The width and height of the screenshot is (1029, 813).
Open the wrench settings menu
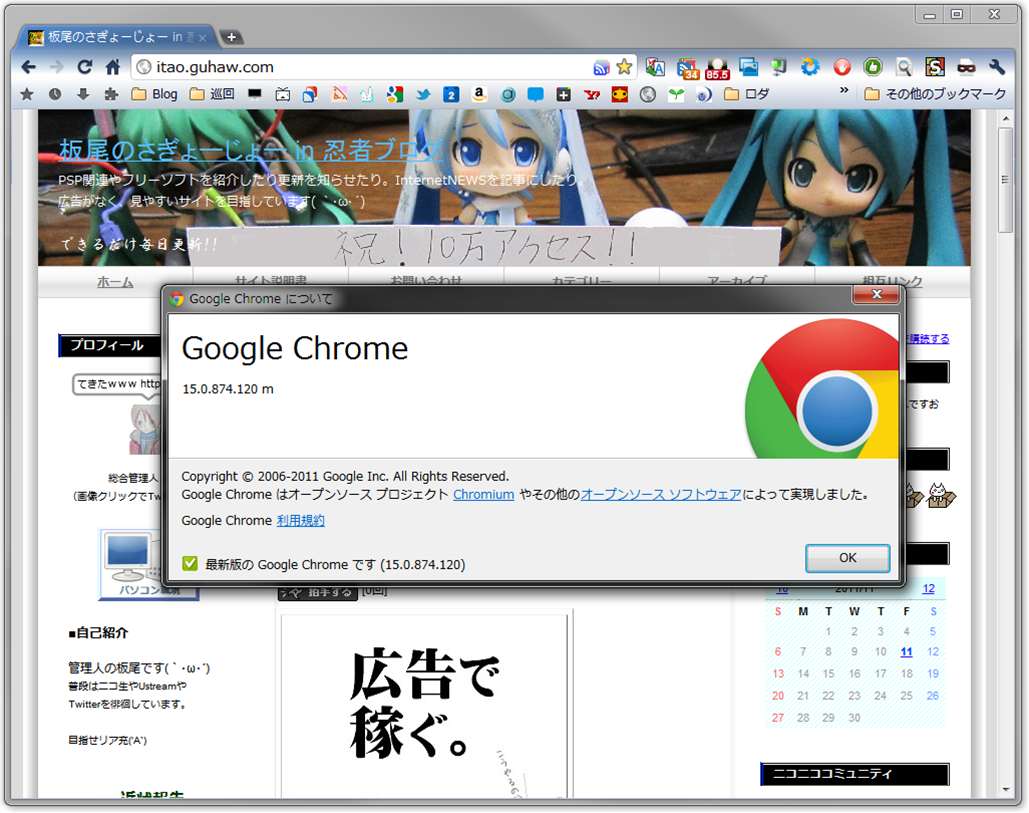point(997,67)
